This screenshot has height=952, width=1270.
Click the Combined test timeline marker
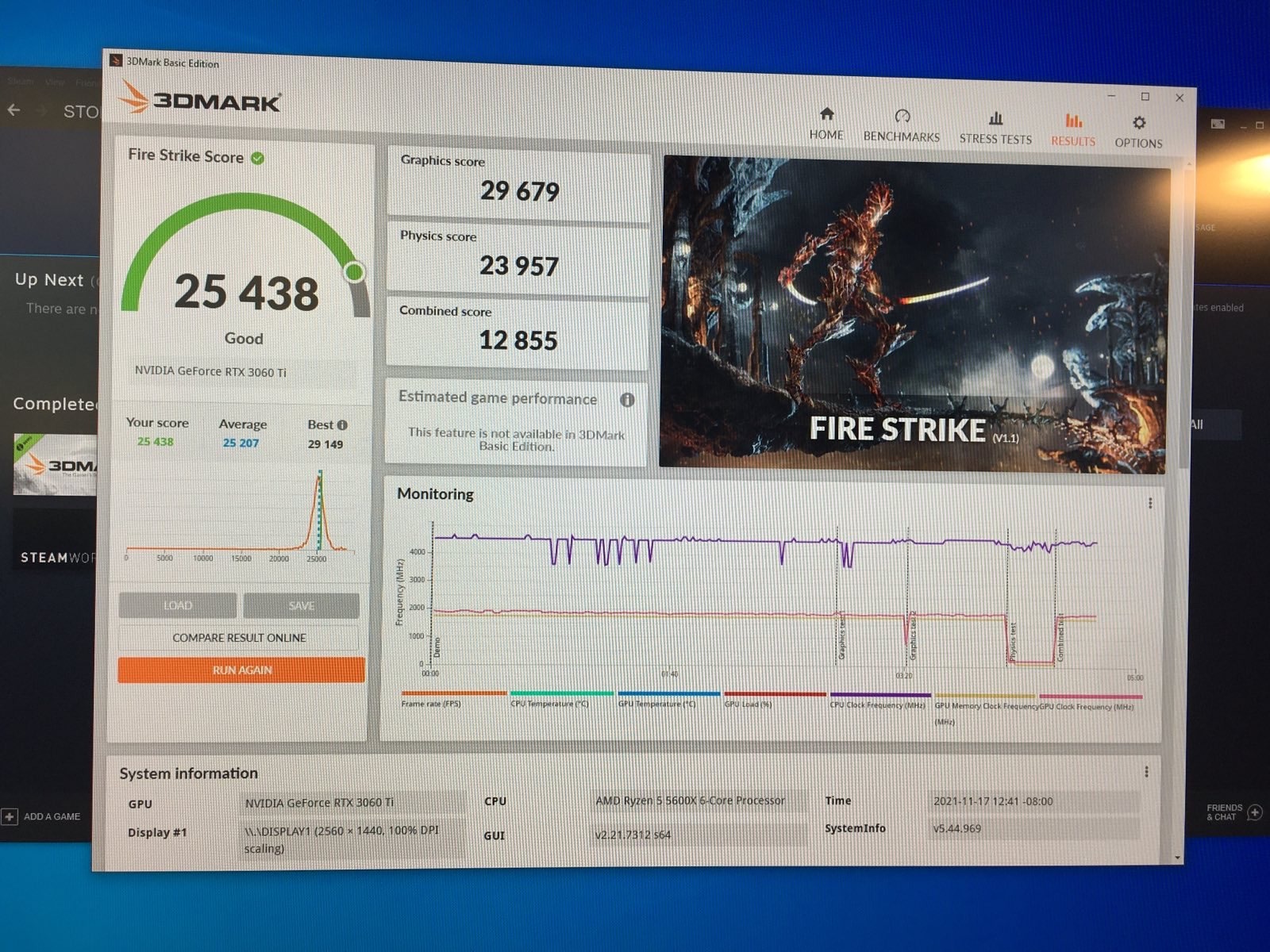click(x=1060, y=638)
